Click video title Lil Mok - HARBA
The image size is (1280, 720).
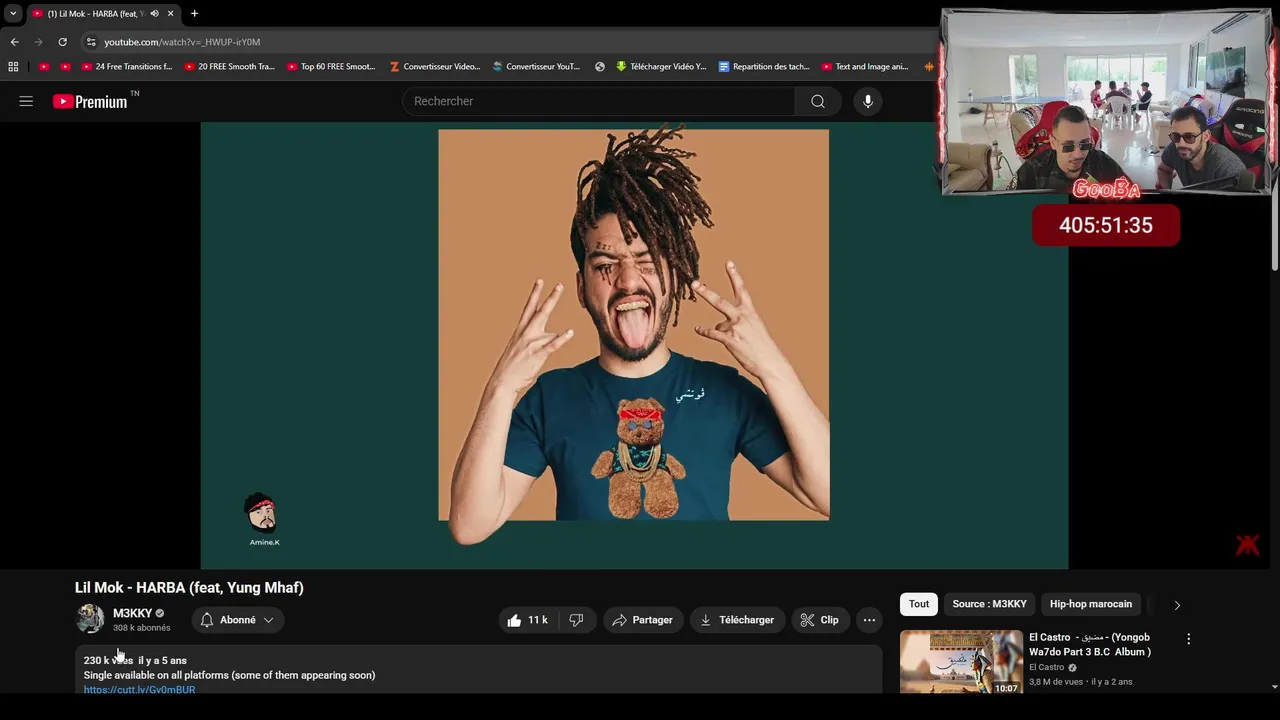tap(189, 588)
